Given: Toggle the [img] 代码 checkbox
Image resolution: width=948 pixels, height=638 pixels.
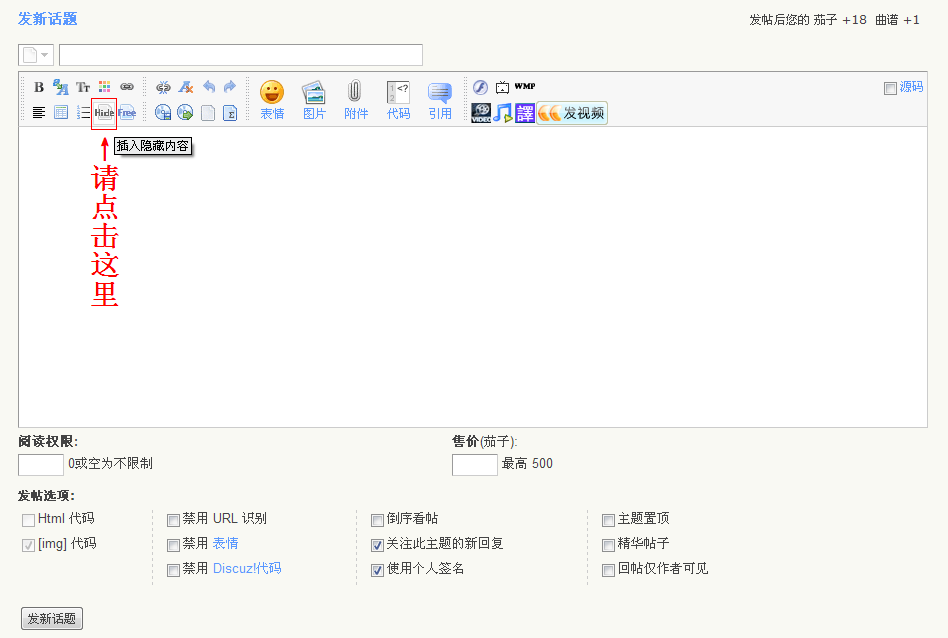Looking at the screenshot, I should (x=28, y=545).
